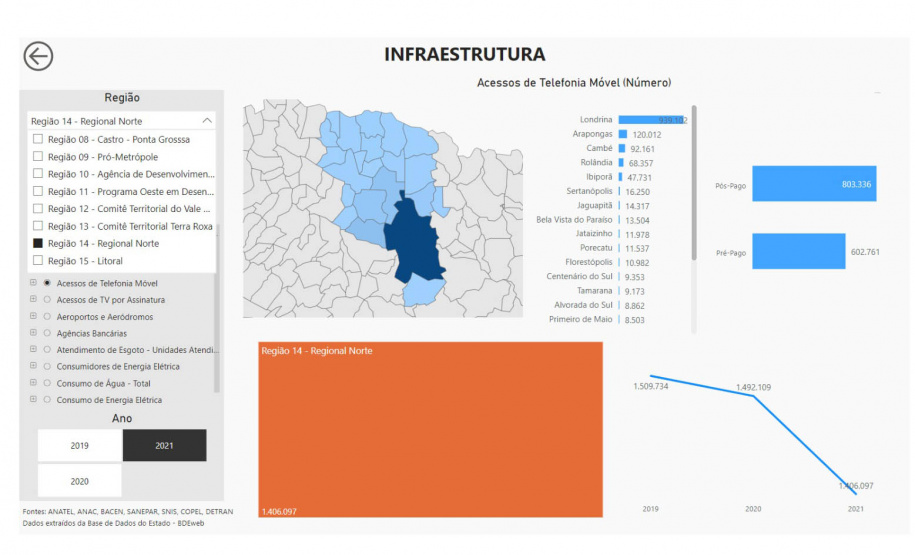The image size is (915, 555).
Task: Click the orange Região 14 treemap tile
Action: tap(430, 430)
